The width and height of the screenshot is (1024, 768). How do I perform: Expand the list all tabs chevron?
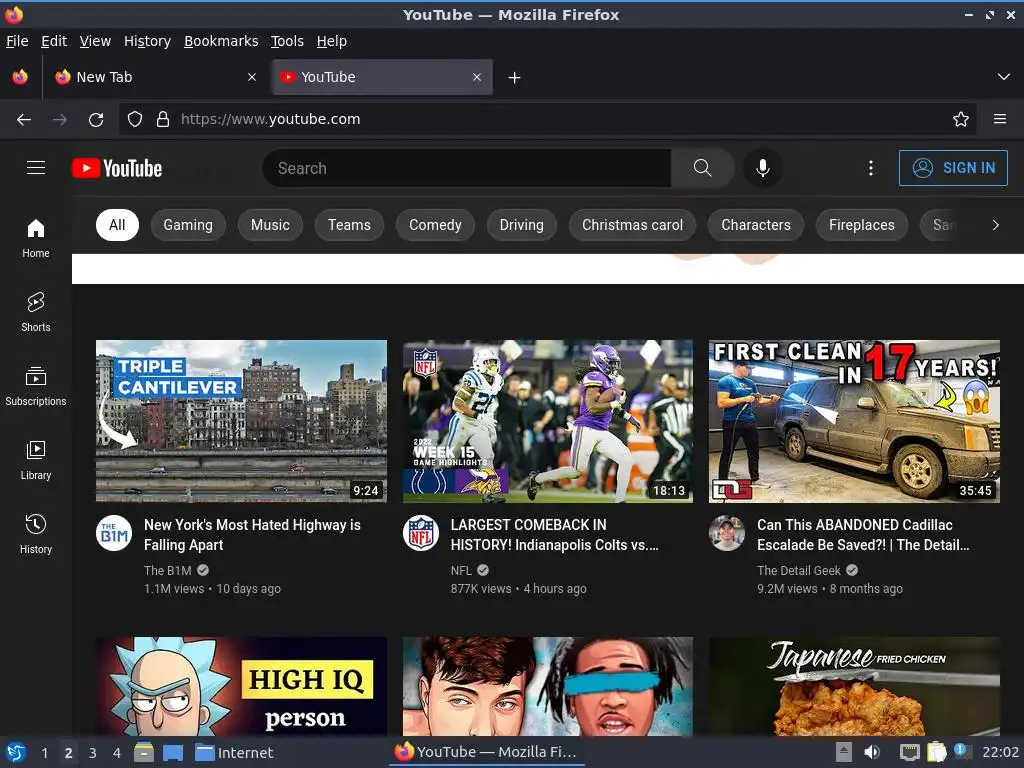(x=1004, y=77)
